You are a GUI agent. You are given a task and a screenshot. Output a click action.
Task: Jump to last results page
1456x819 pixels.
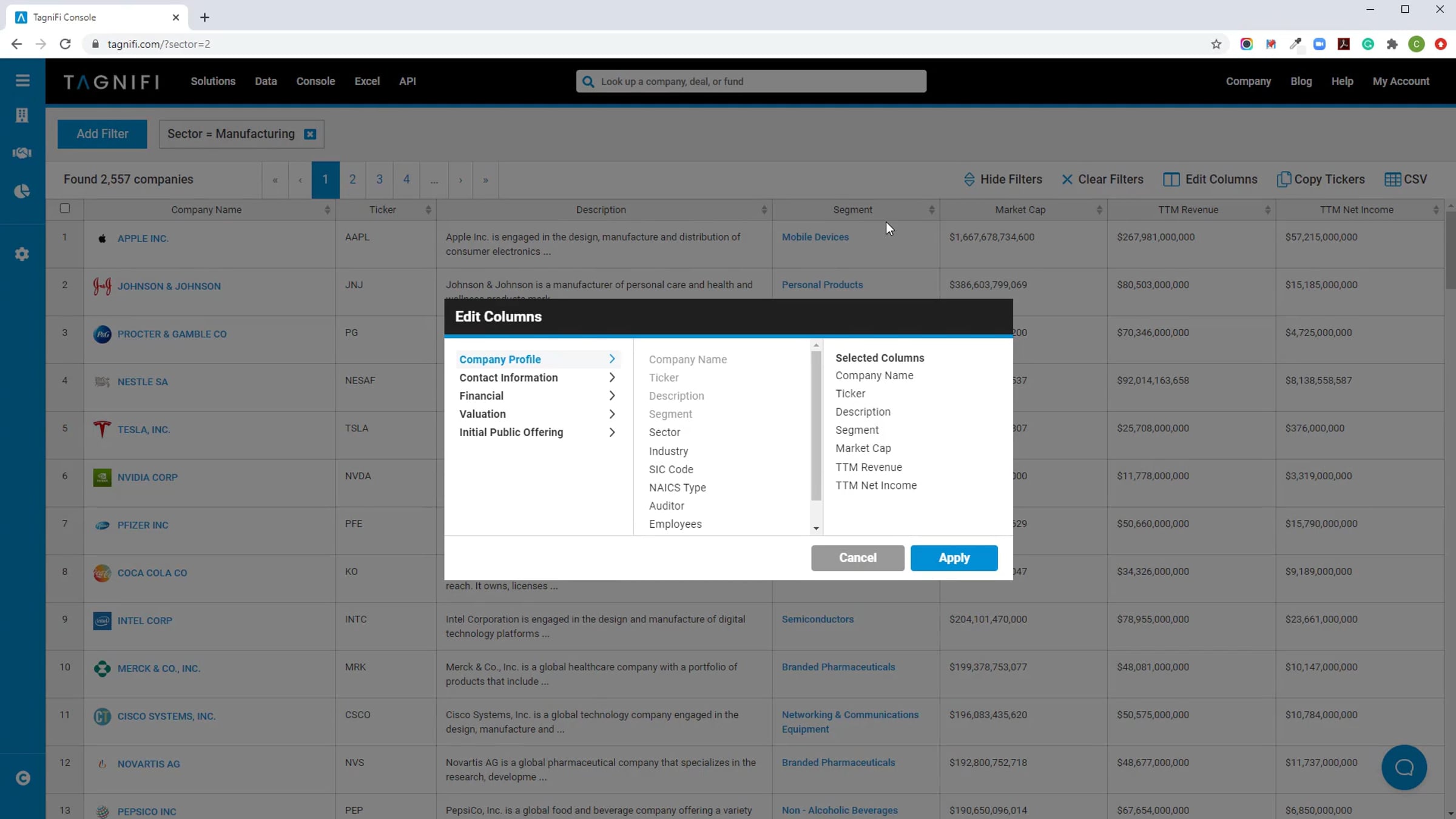tap(485, 180)
